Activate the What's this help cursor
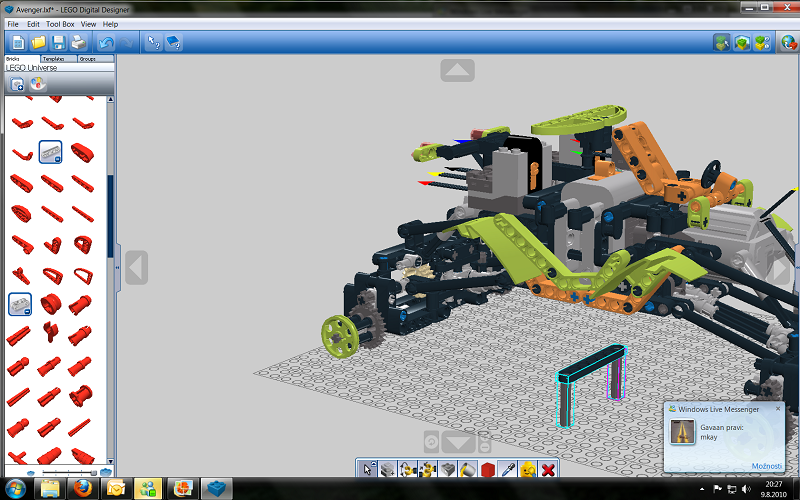The width and height of the screenshot is (800, 500). click(x=153, y=42)
